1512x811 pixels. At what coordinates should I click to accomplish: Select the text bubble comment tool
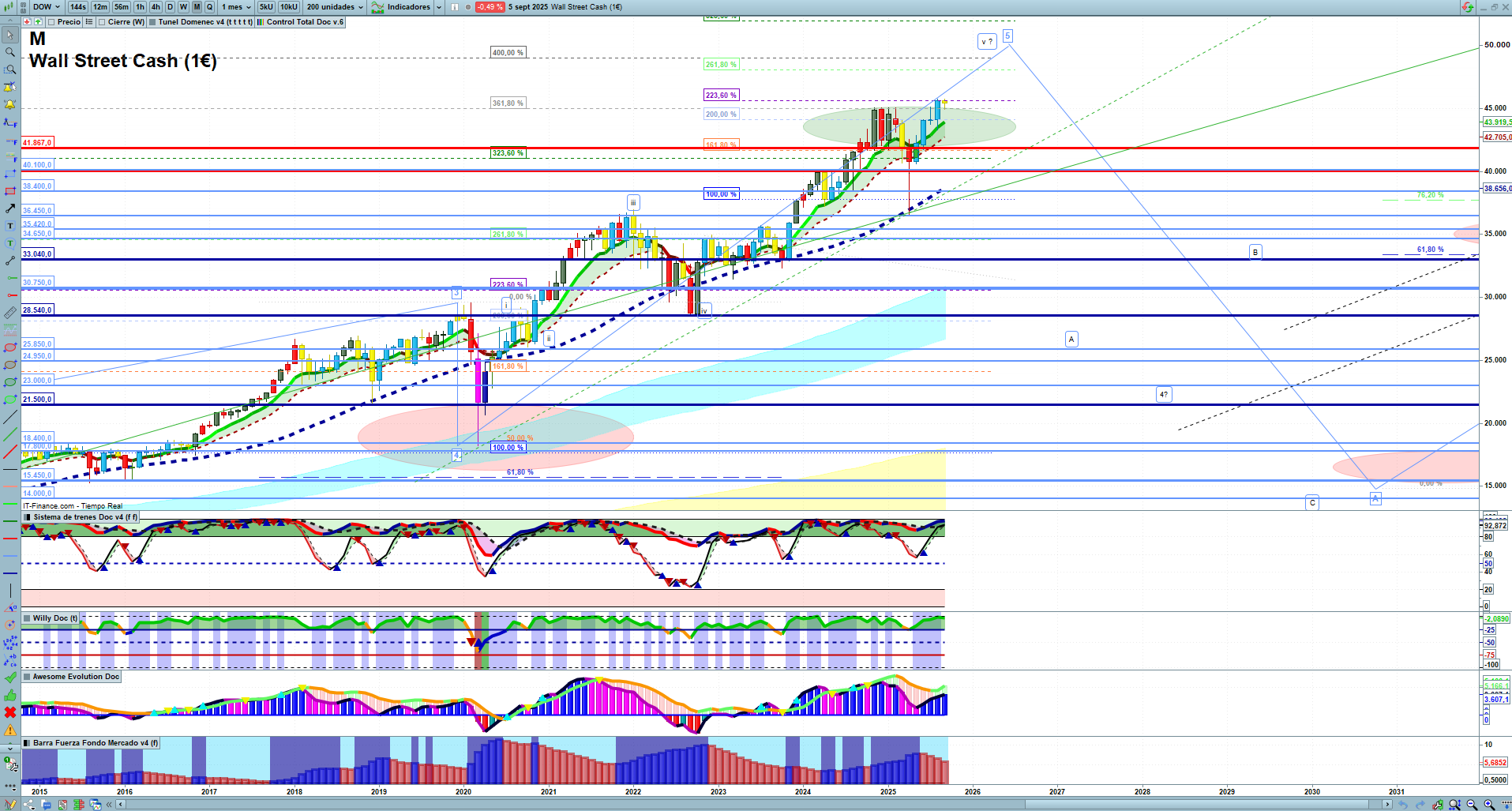coord(10,243)
